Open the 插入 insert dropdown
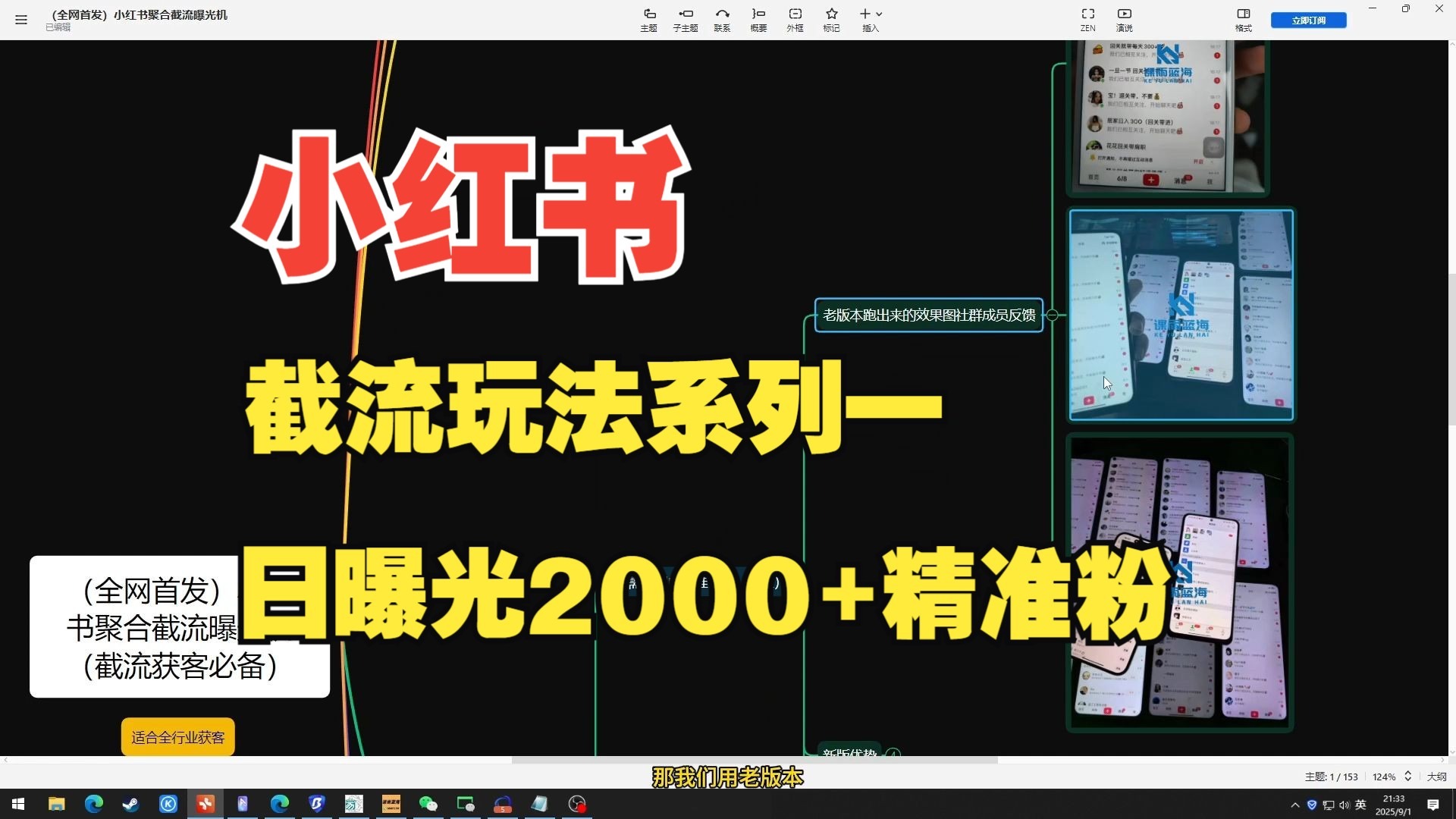 pos(871,20)
